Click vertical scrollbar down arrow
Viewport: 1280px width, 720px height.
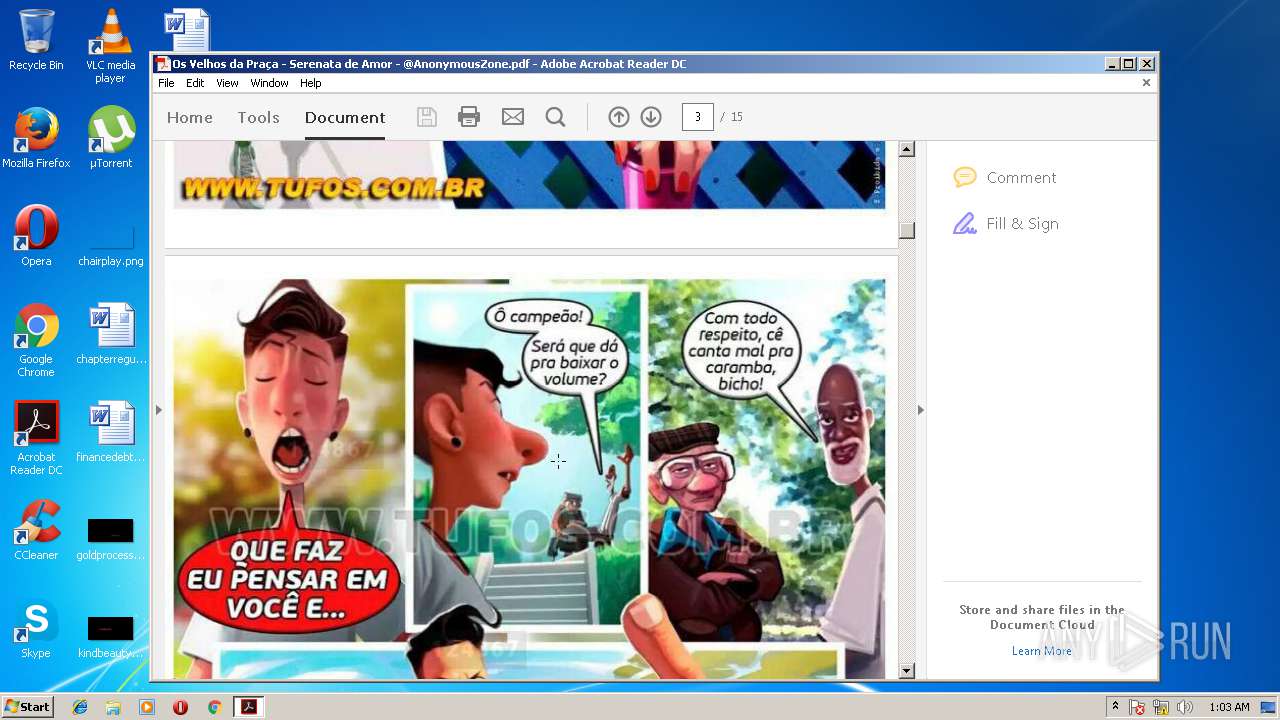[x=907, y=671]
